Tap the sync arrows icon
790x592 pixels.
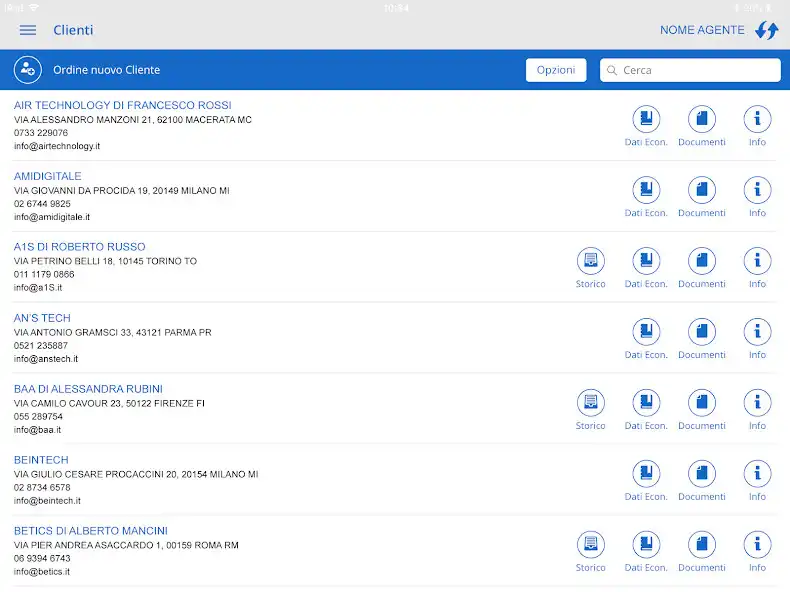point(767,30)
